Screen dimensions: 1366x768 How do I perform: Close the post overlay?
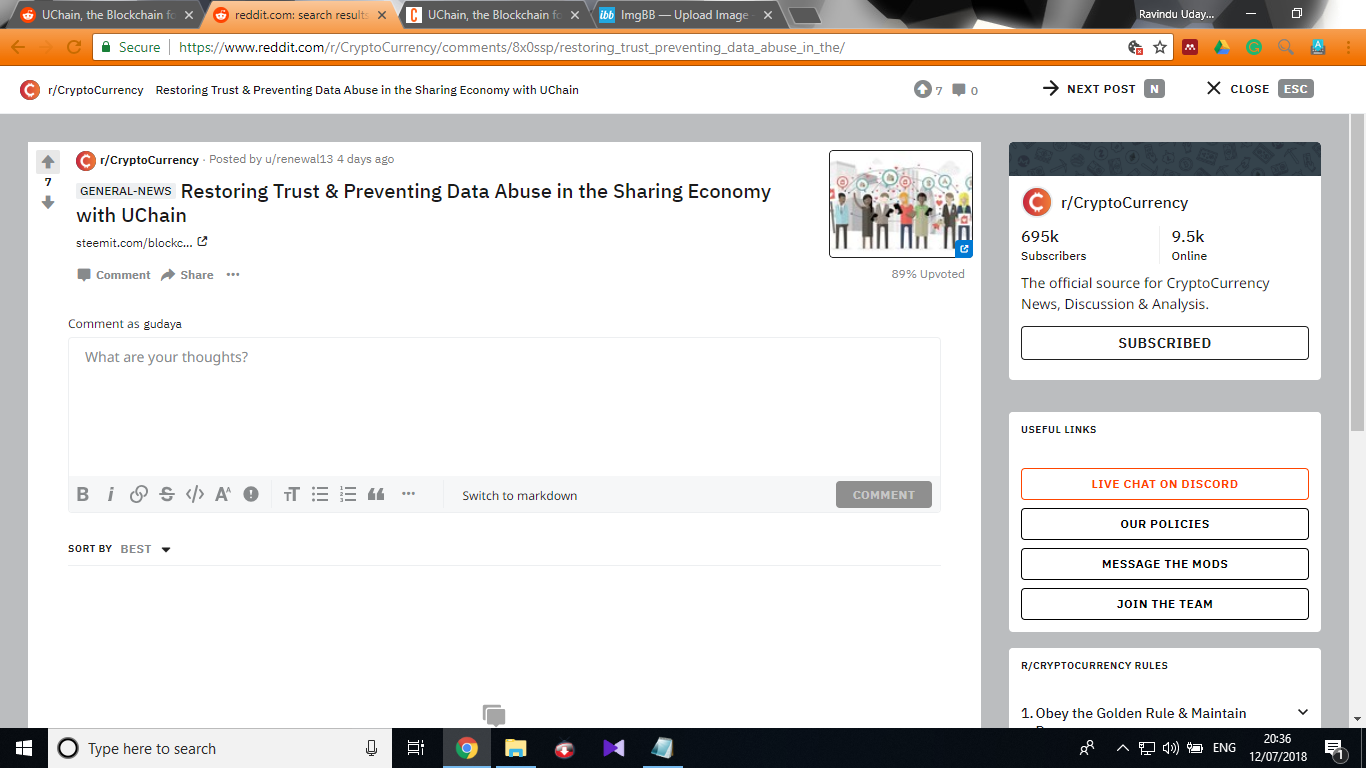point(1259,89)
